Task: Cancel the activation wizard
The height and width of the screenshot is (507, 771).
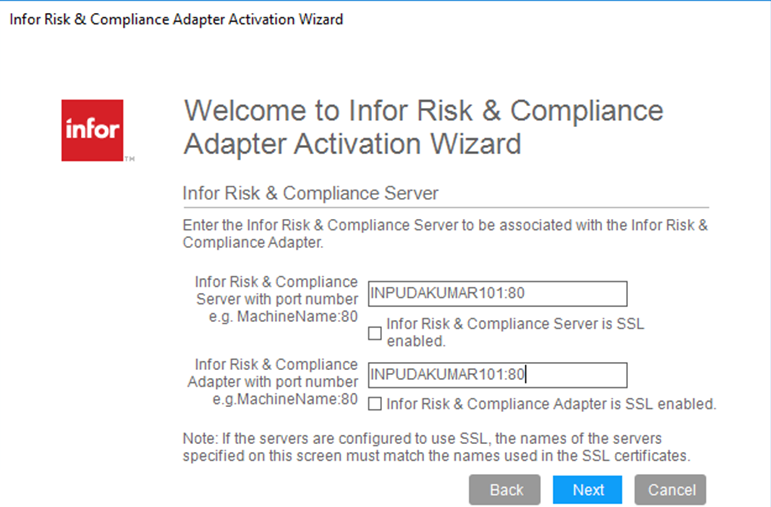Action: [671, 490]
